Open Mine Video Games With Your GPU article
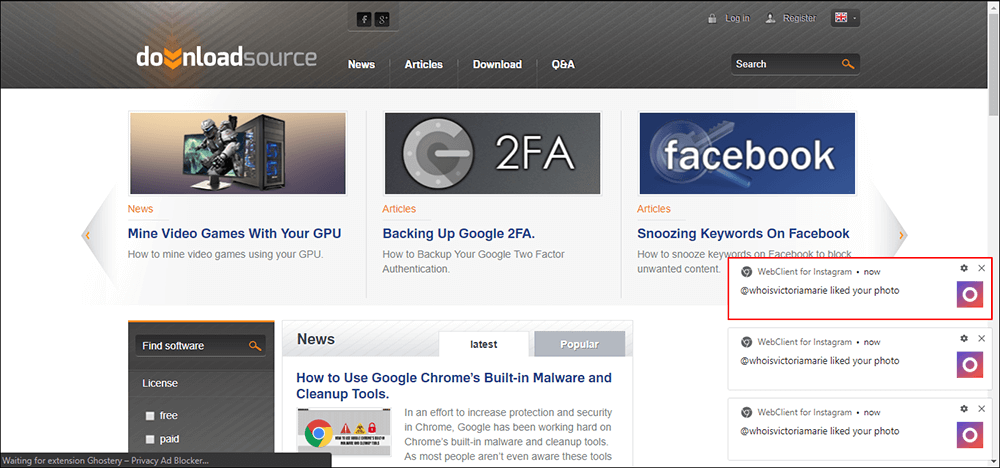 tap(235, 233)
